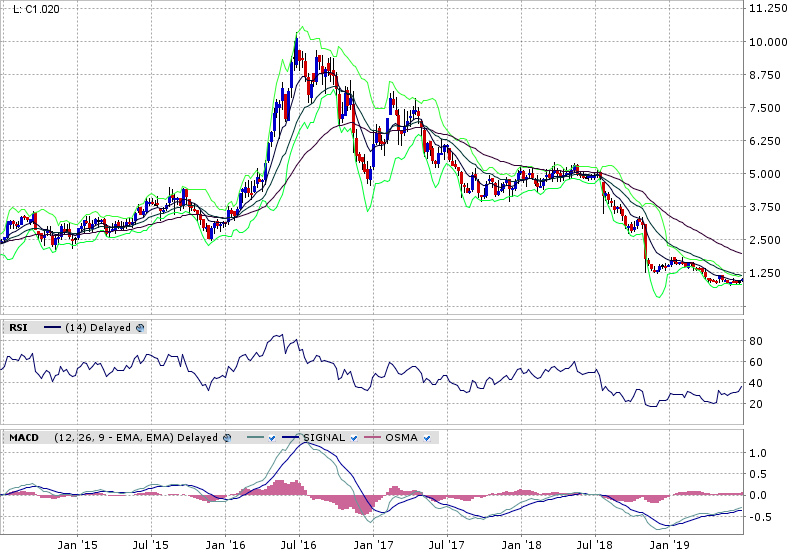The height and width of the screenshot is (559, 796).
Task: Click the RSI axis value 60
Action: point(756,362)
